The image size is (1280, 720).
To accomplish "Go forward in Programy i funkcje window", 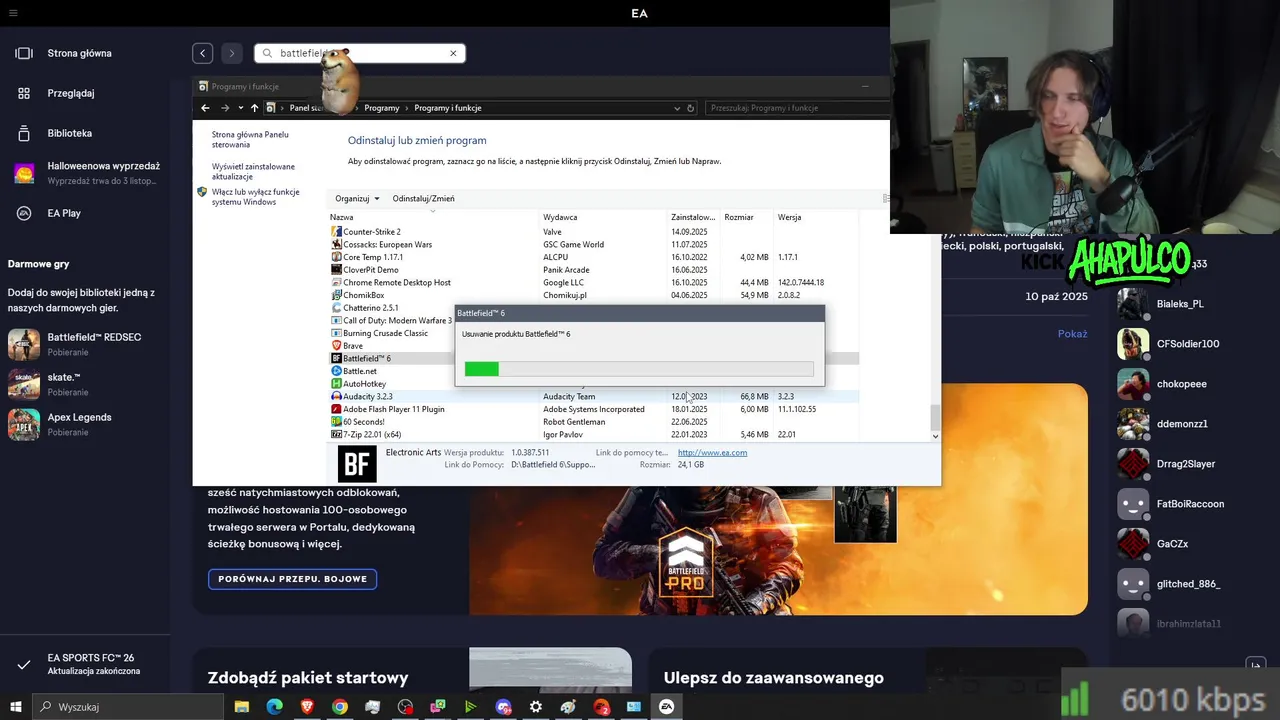I will tap(225, 108).
